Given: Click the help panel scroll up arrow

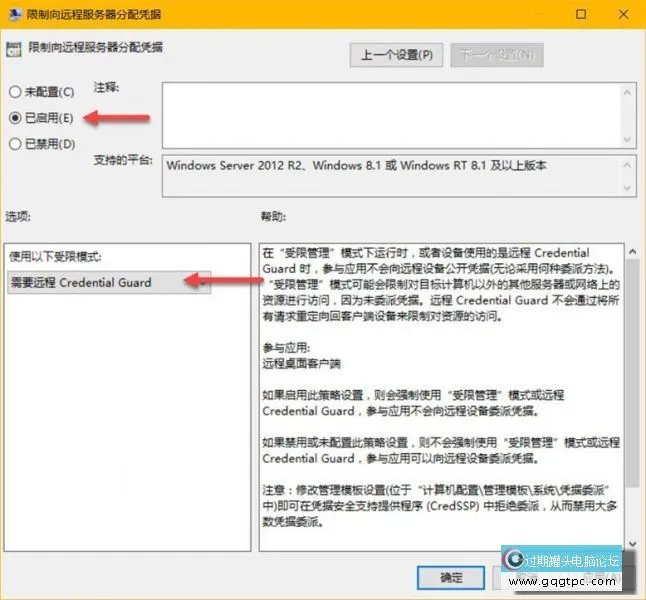Looking at the screenshot, I should [632, 251].
